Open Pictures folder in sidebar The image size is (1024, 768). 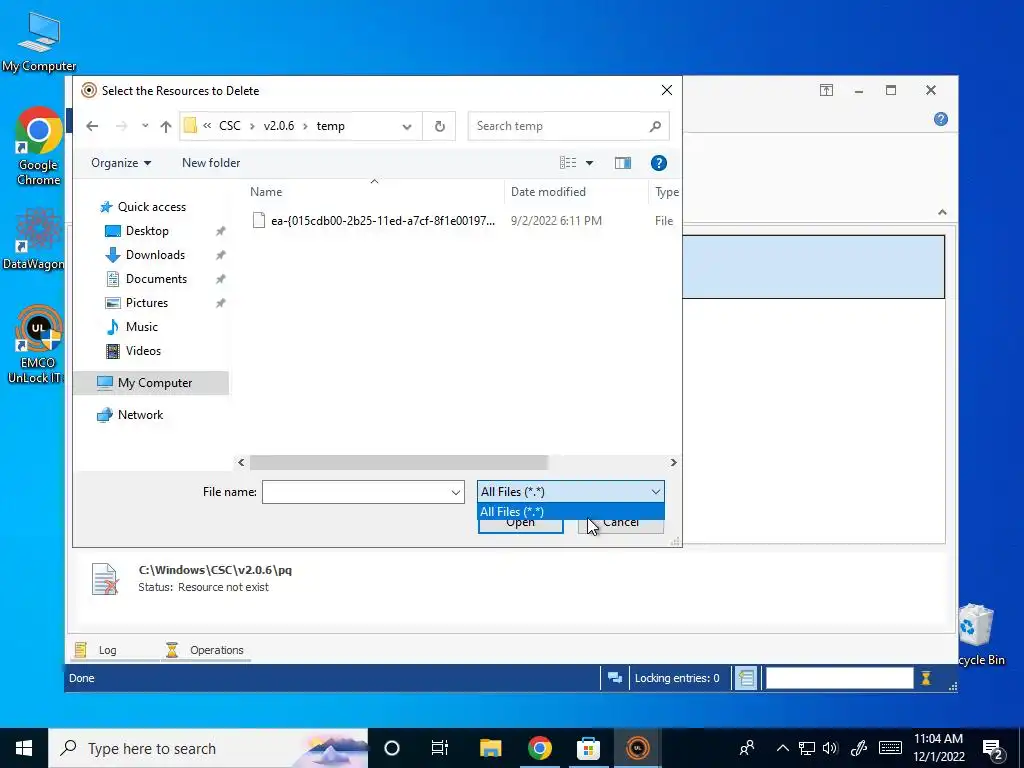click(146, 303)
